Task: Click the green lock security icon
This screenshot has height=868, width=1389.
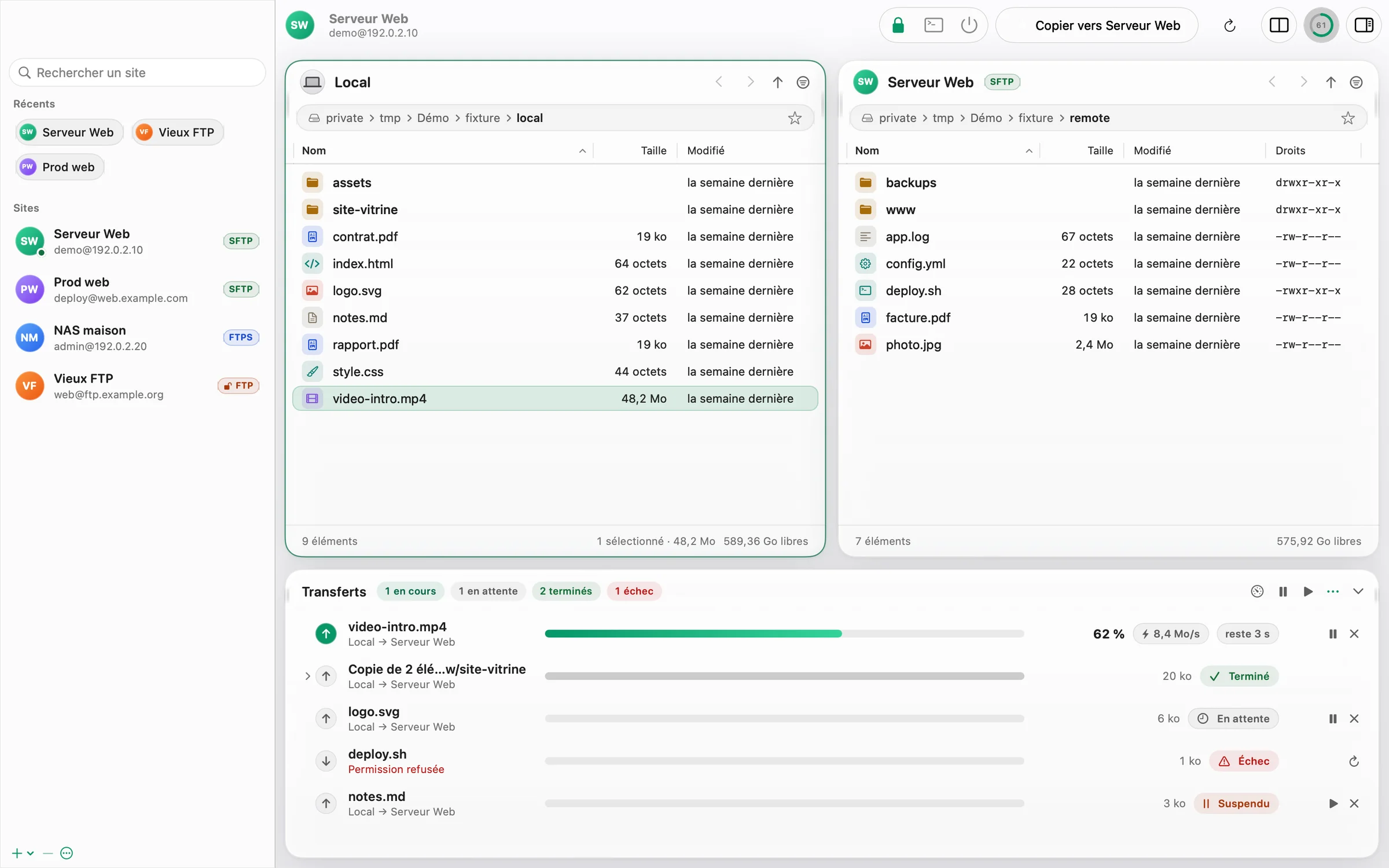Action: click(x=898, y=25)
